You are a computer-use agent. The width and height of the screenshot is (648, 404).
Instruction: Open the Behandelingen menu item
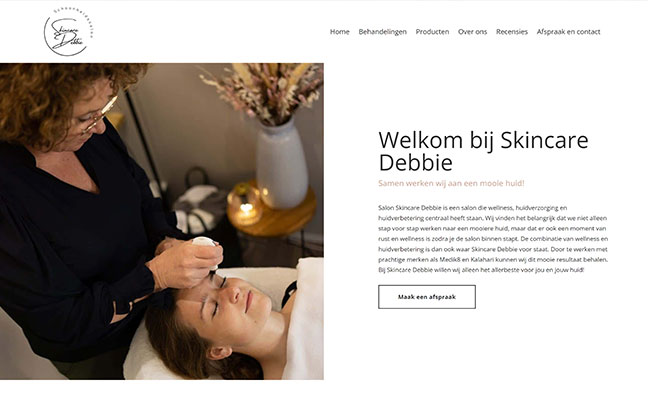pos(382,32)
